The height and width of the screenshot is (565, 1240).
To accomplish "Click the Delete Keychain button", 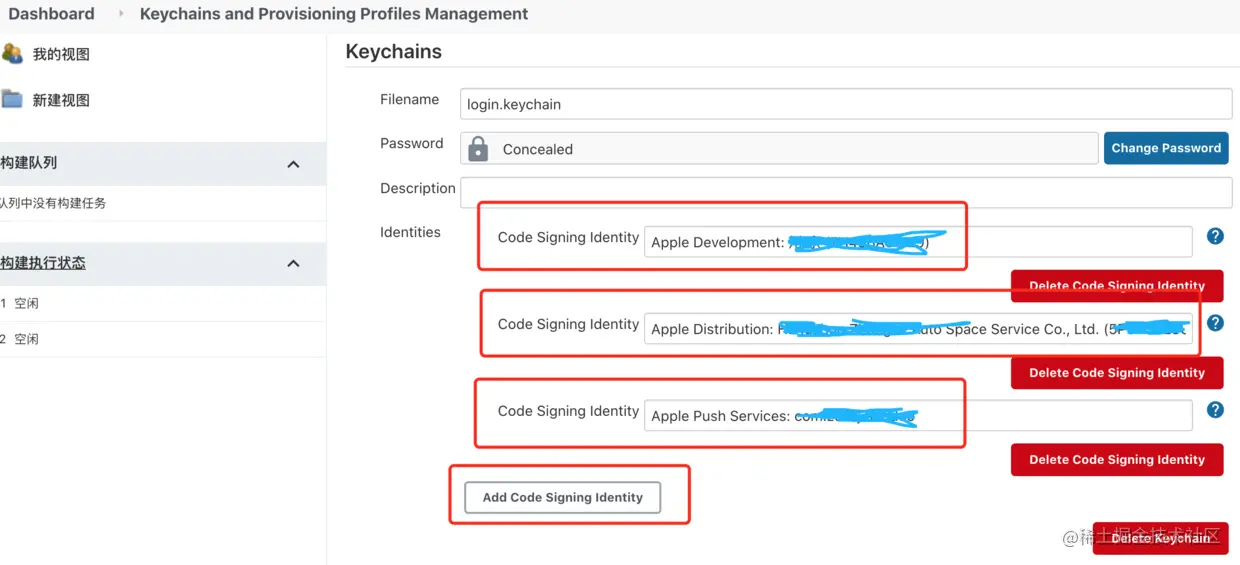I will point(1159,538).
